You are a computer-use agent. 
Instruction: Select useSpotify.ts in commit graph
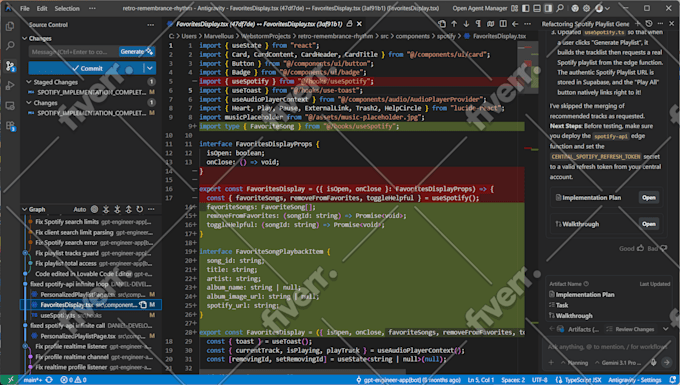pos(91,315)
